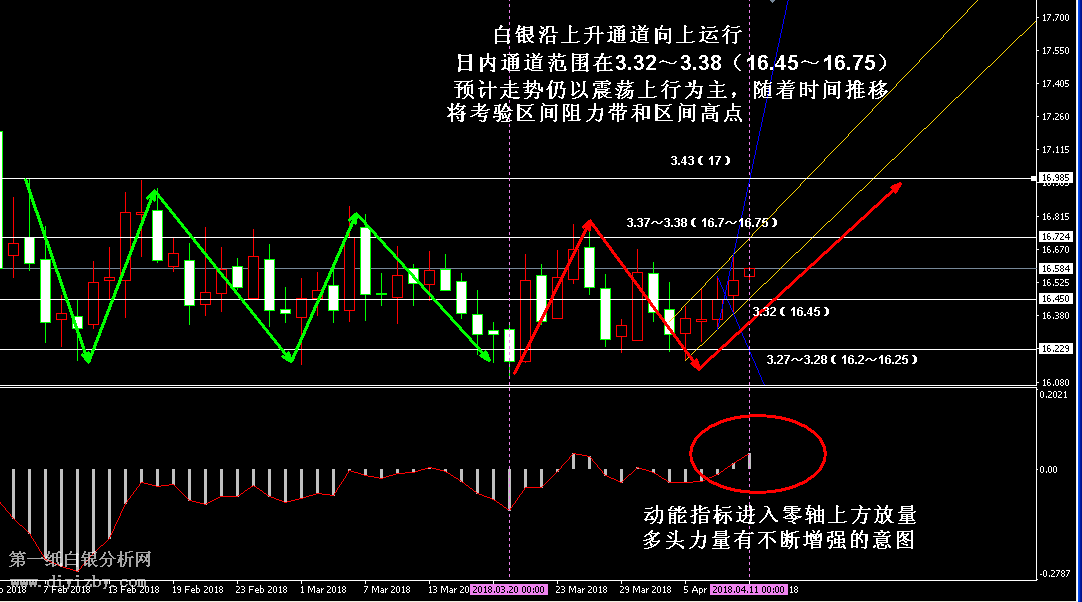Click the 3.43 (17) resistance annotation

coord(702,160)
